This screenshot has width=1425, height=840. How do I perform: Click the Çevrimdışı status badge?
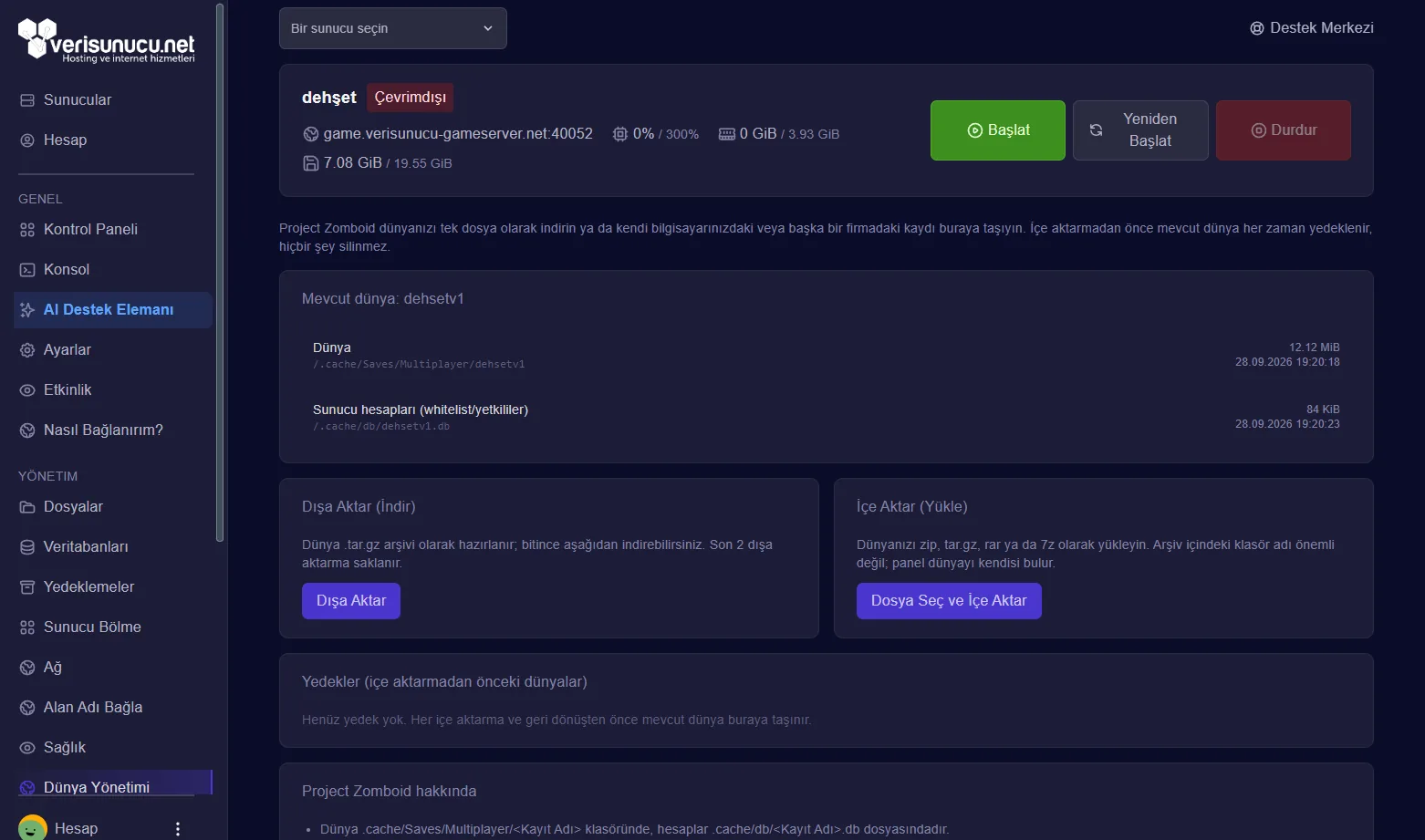point(411,98)
